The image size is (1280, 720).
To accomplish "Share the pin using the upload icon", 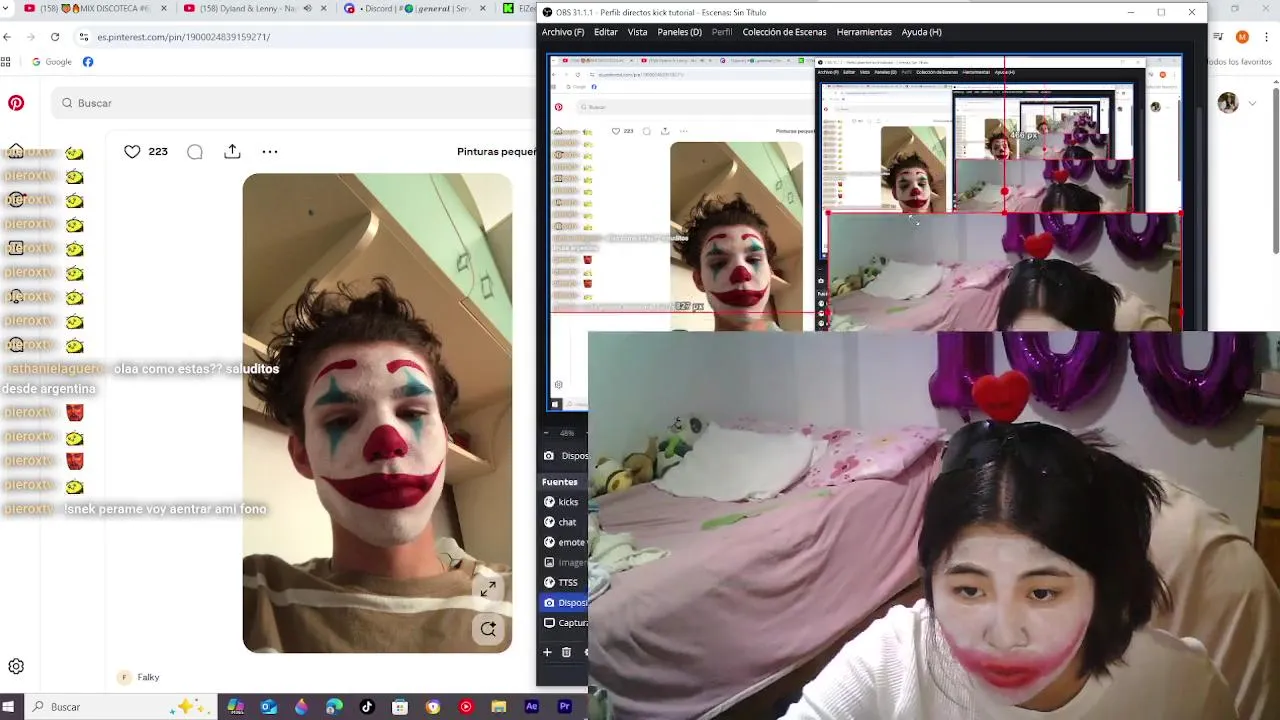I will (232, 151).
